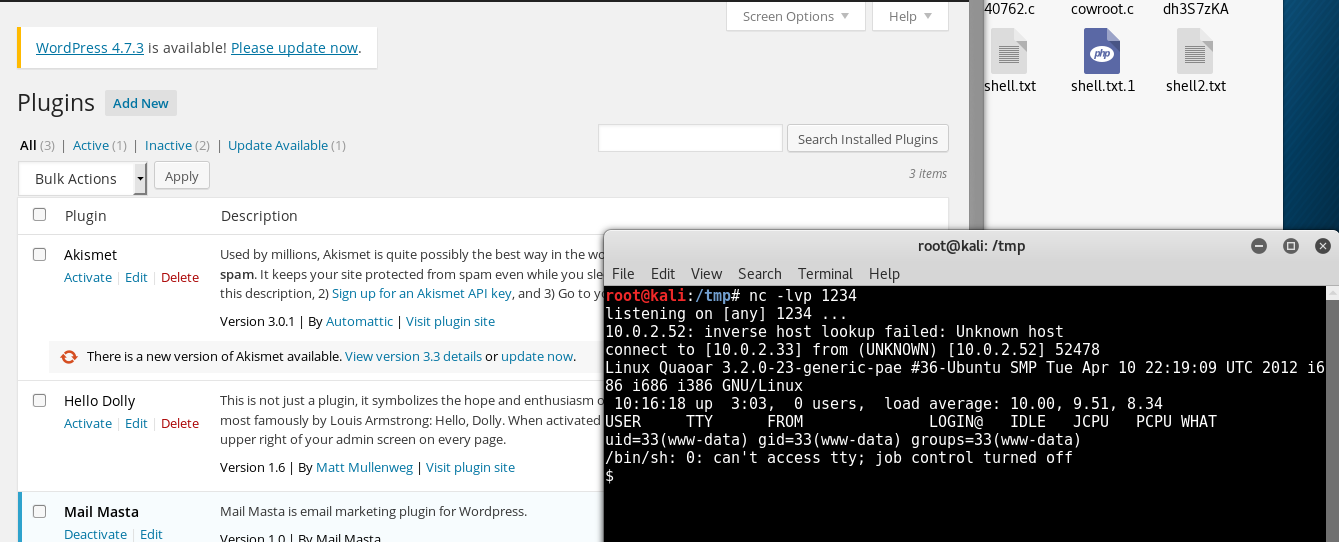This screenshot has width=1339, height=542.
Task: Click the '3 items' count text
Action: pos(928,173)
